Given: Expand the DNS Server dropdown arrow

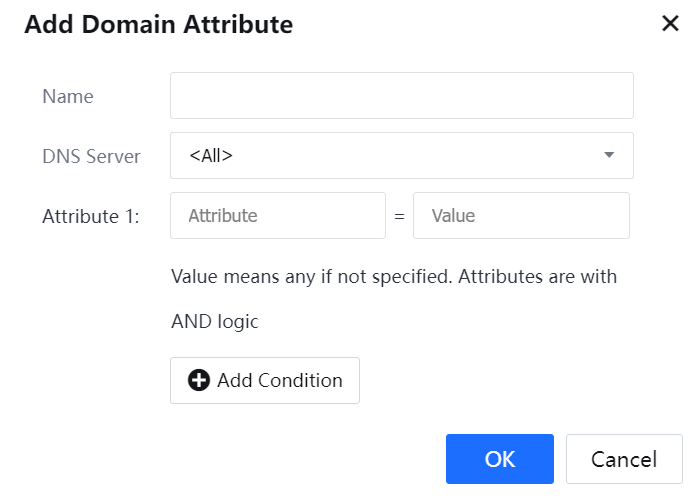Looking at the screenshot, I should (608, 155).
